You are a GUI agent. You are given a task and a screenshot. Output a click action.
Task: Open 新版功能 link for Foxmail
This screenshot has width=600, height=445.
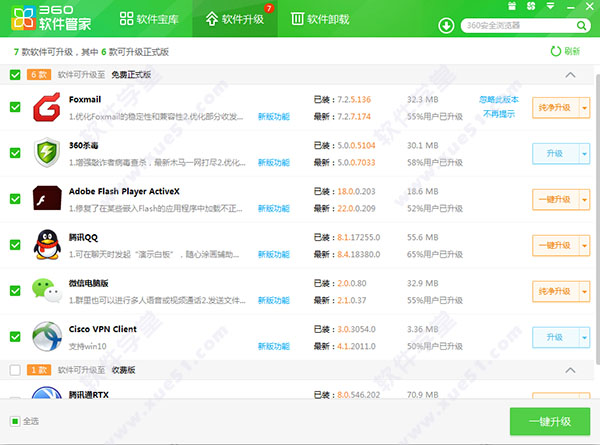(274, 116)
